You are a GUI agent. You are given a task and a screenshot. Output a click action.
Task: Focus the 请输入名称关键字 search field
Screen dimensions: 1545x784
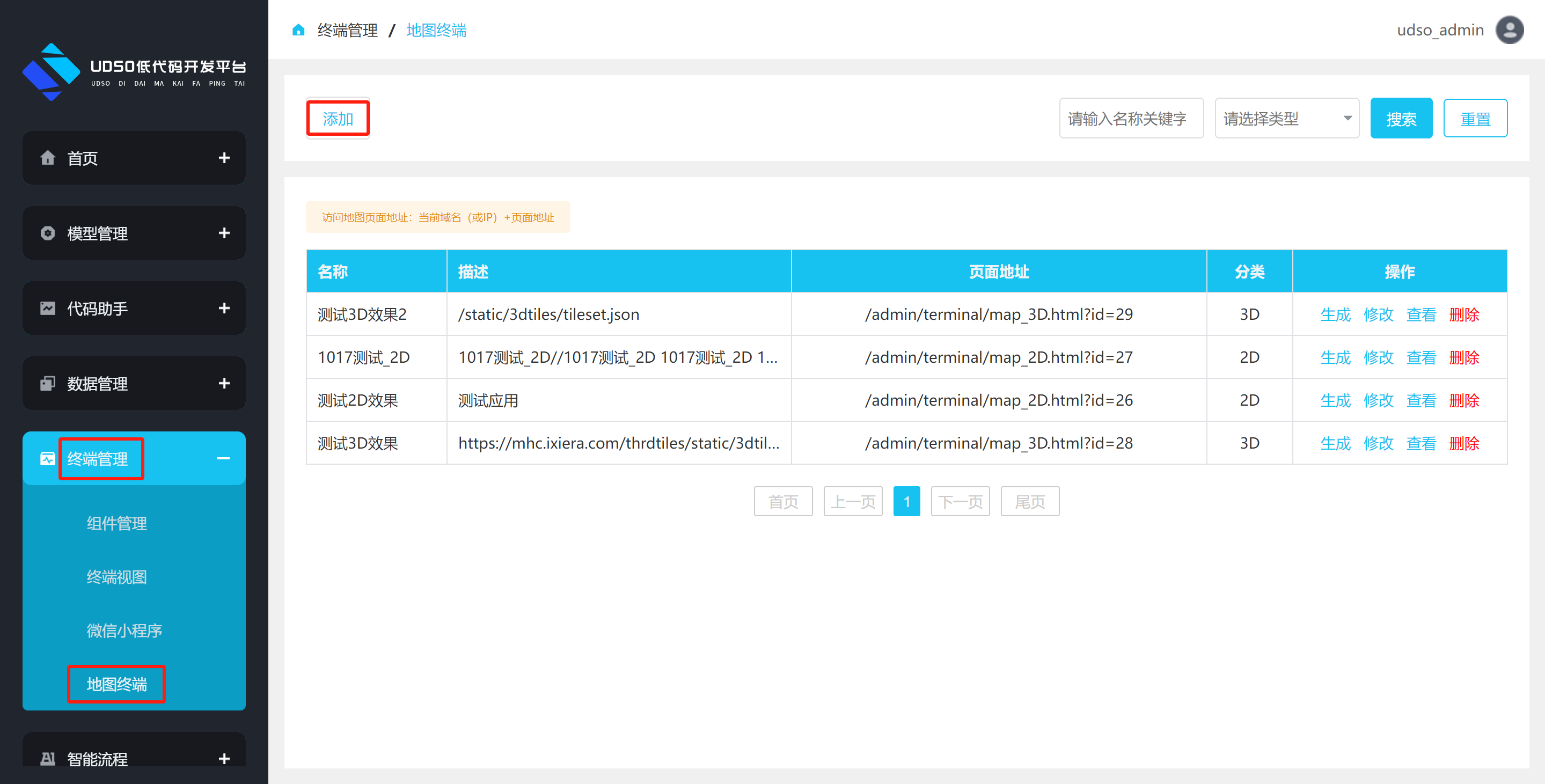point(1131,118)
